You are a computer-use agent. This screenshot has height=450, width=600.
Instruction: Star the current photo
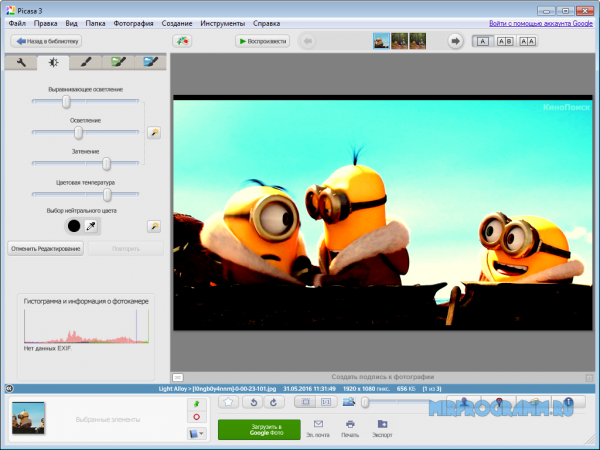[x=228, y=402]
